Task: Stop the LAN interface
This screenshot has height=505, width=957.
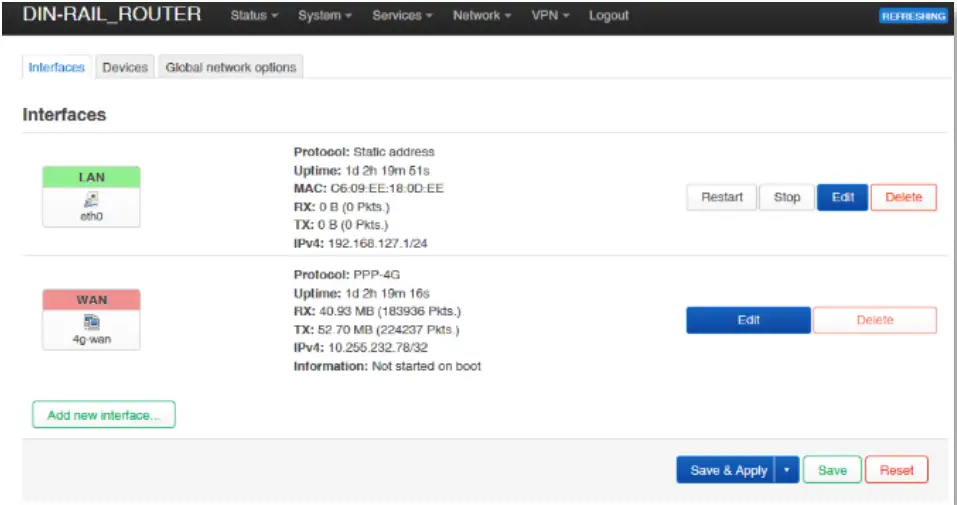Action: 787,197
